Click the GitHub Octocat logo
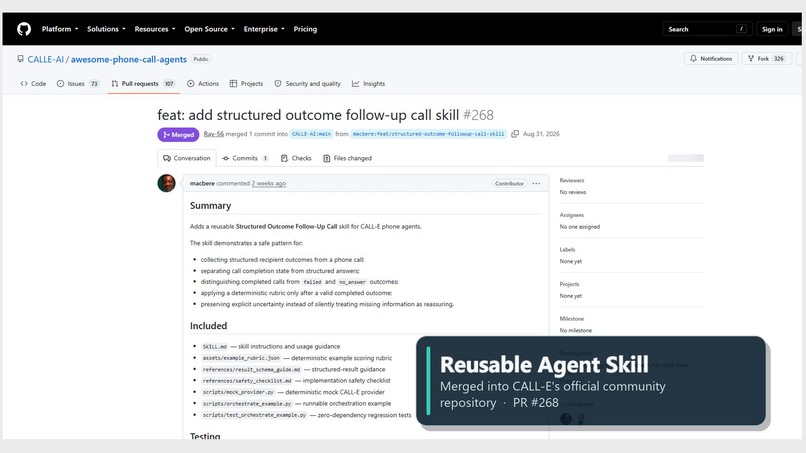This screenshot has height=453, width=806. pos(24,29)
